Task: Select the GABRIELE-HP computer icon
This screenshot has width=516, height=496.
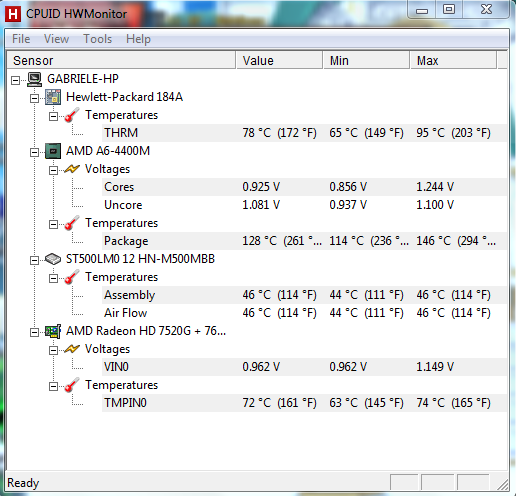Action: (35, 79)
